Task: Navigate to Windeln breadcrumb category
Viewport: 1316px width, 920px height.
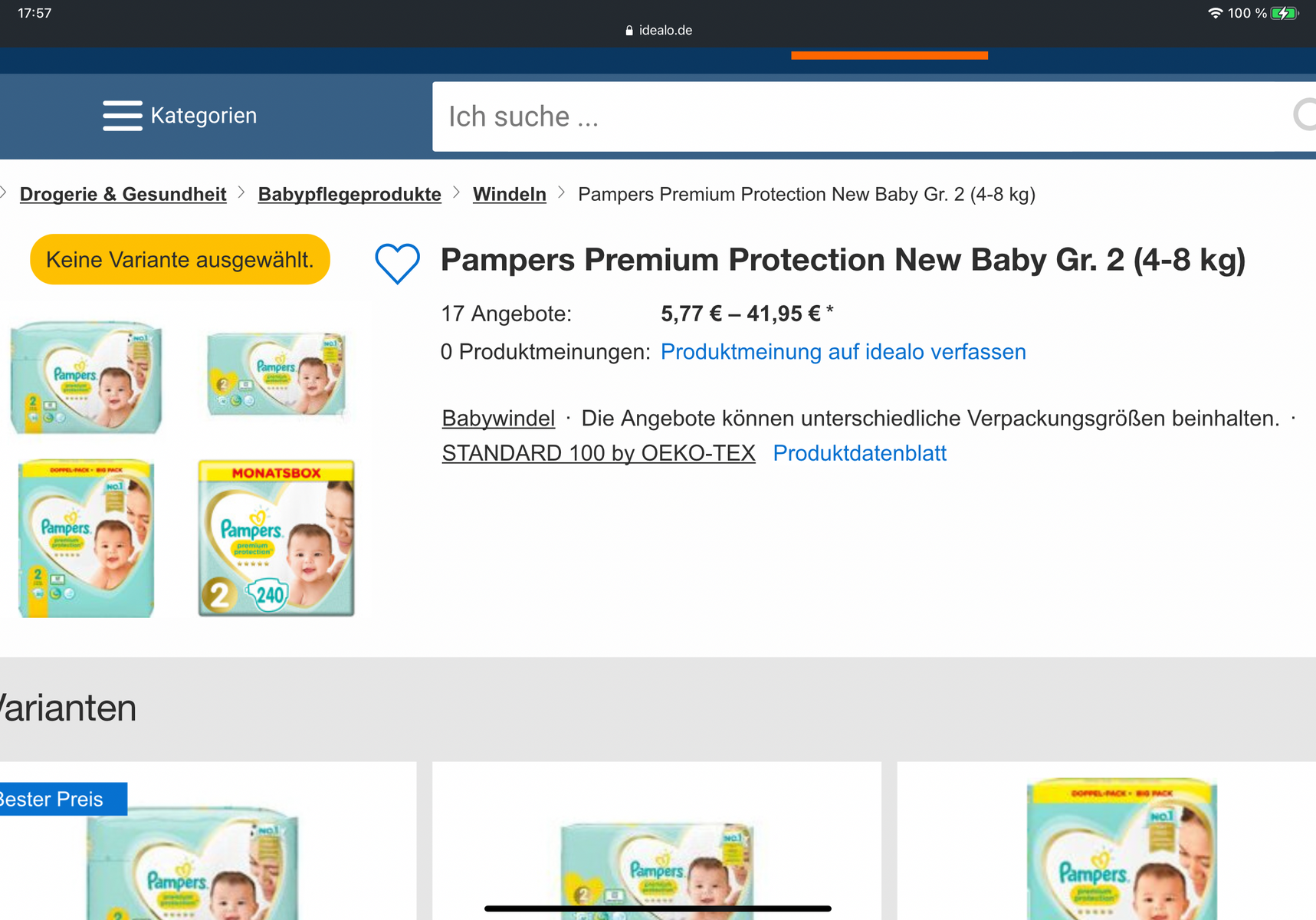Action: point(510,195)
